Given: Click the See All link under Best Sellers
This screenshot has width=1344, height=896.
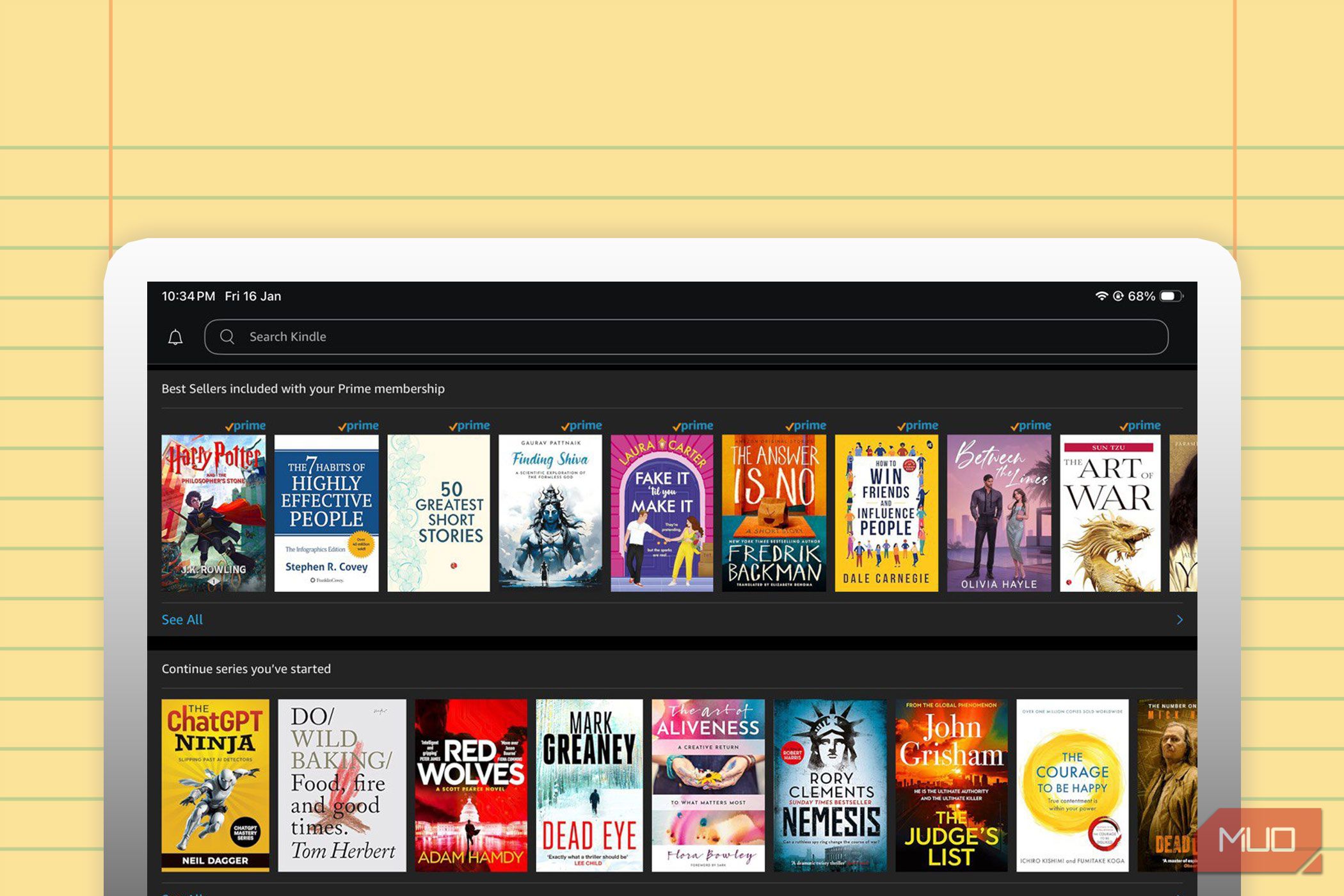Looking at the screenshot, I should (182, 620).
